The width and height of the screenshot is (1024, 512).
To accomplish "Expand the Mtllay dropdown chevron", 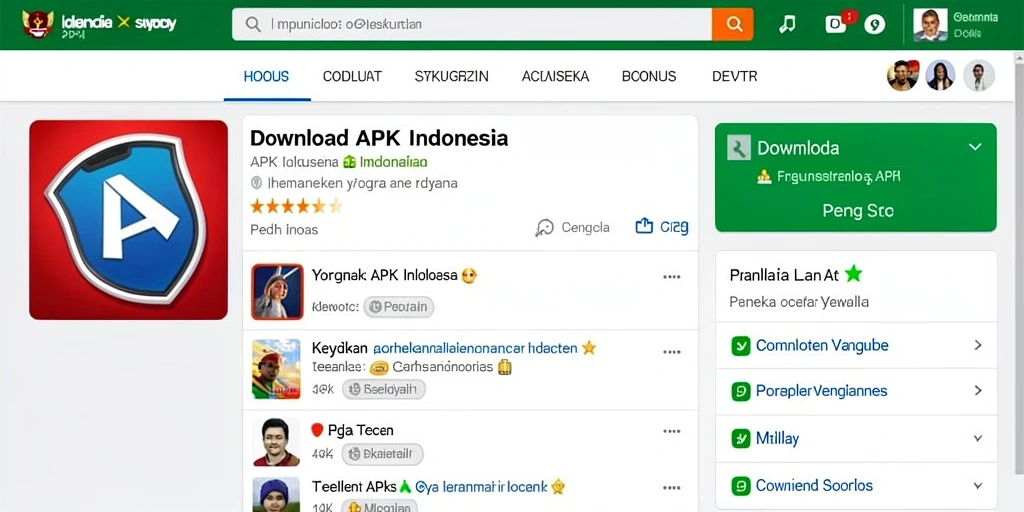I will tap(978, 438).
